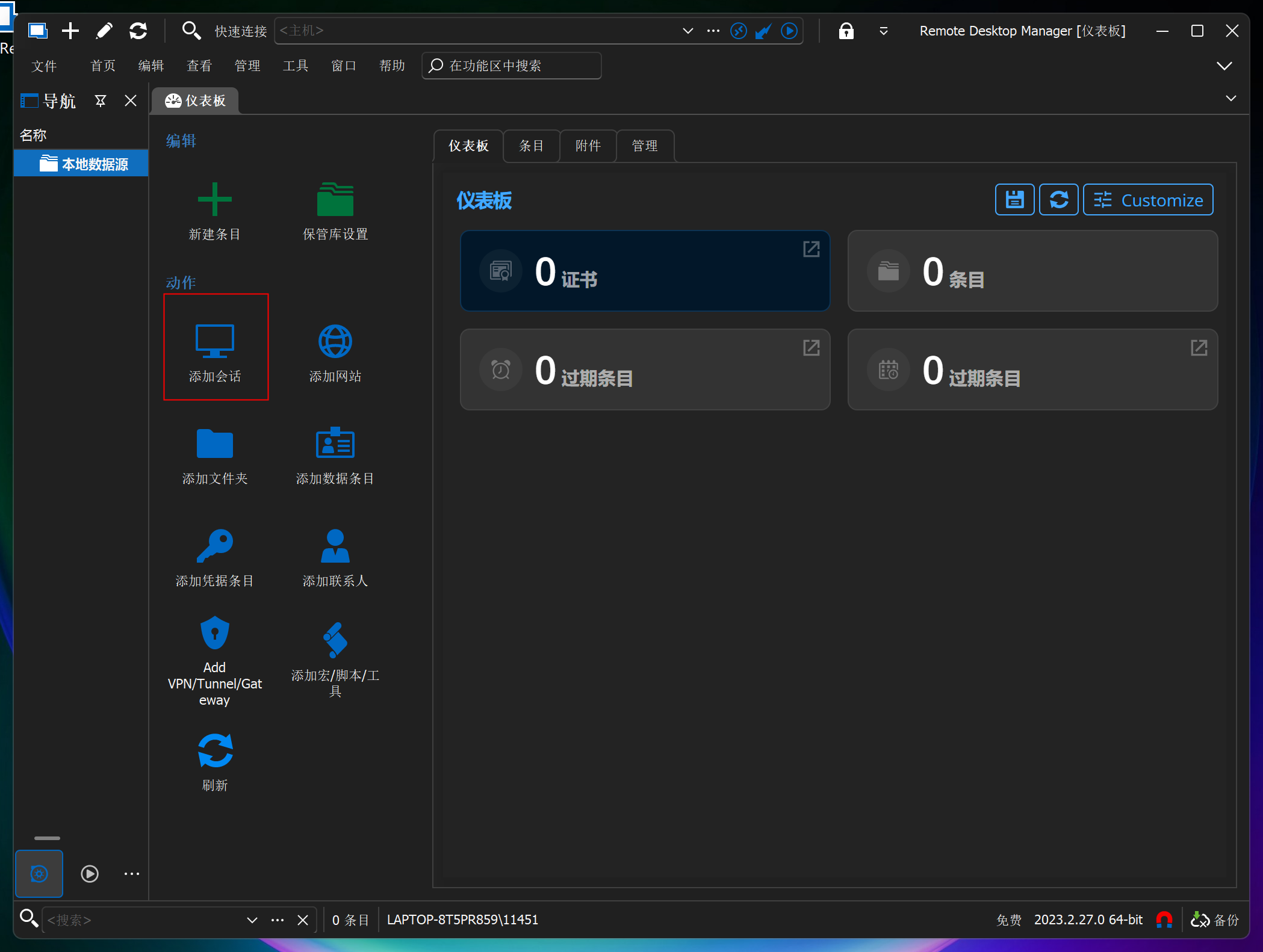Open the 工具 menu

[x=295, y=66]
